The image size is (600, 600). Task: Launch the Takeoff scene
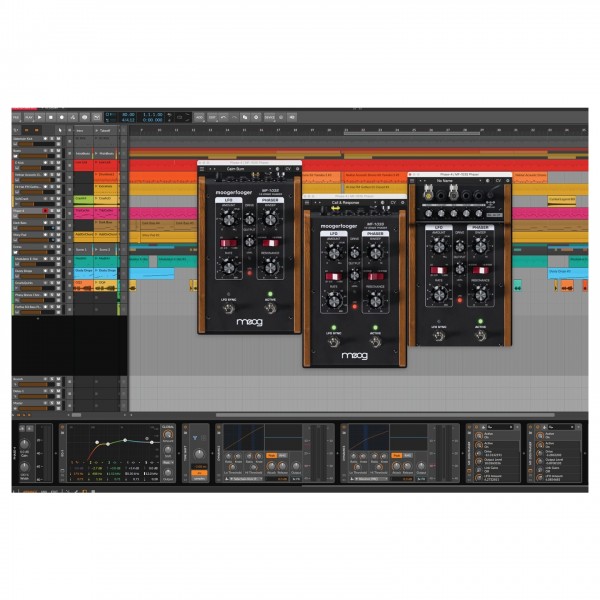coord(96,130)
